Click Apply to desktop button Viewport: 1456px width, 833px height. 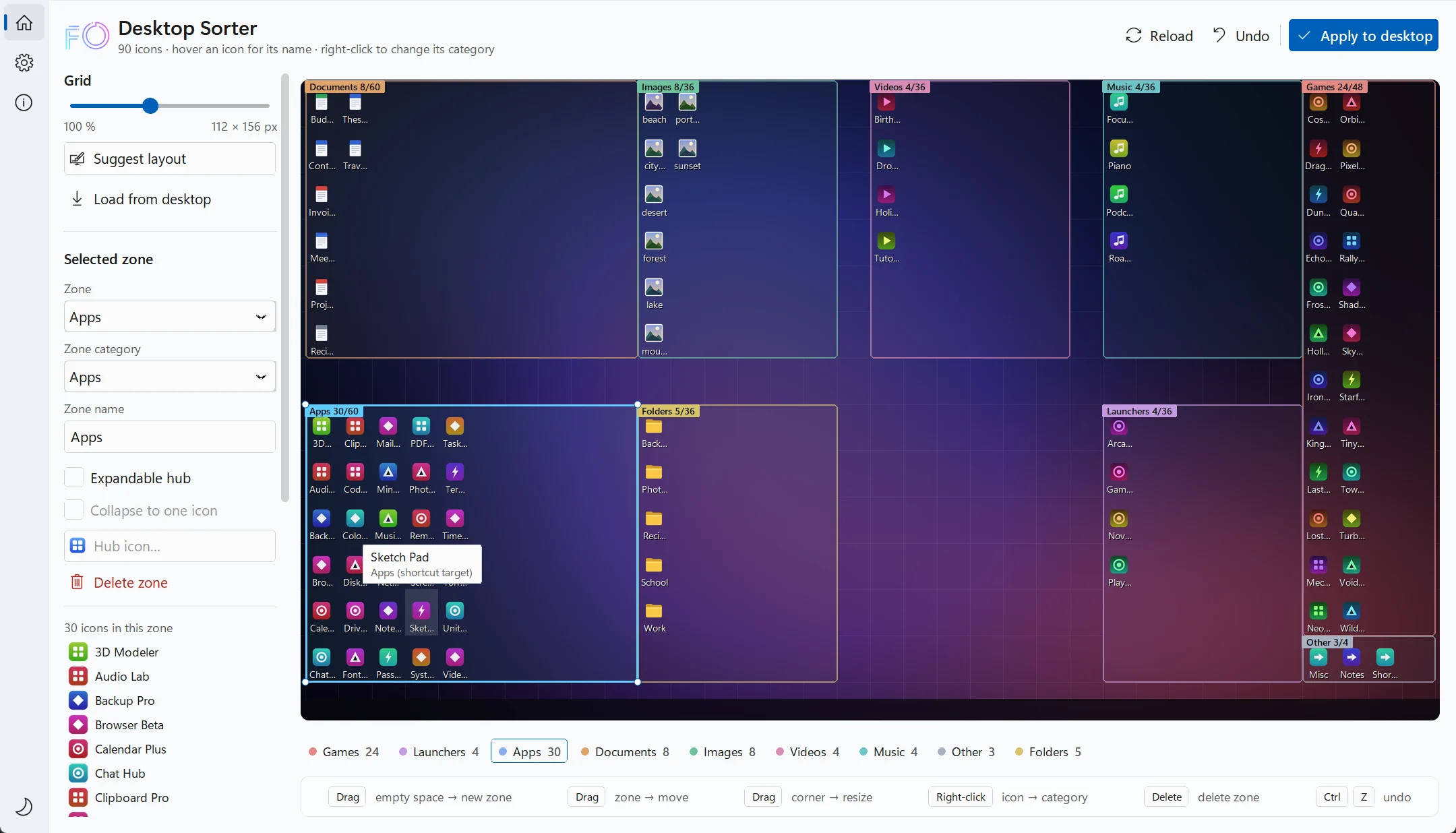[1364, 36]
